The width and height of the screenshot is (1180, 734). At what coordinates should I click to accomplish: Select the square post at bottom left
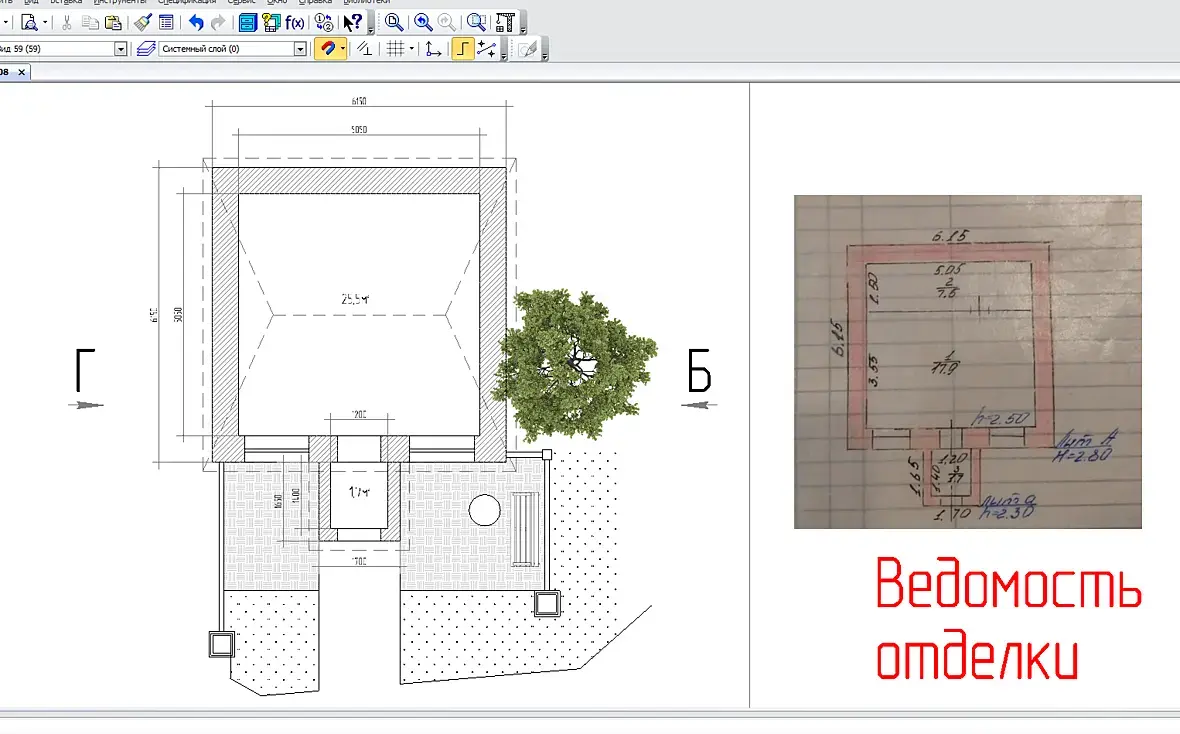coord(221,644)
